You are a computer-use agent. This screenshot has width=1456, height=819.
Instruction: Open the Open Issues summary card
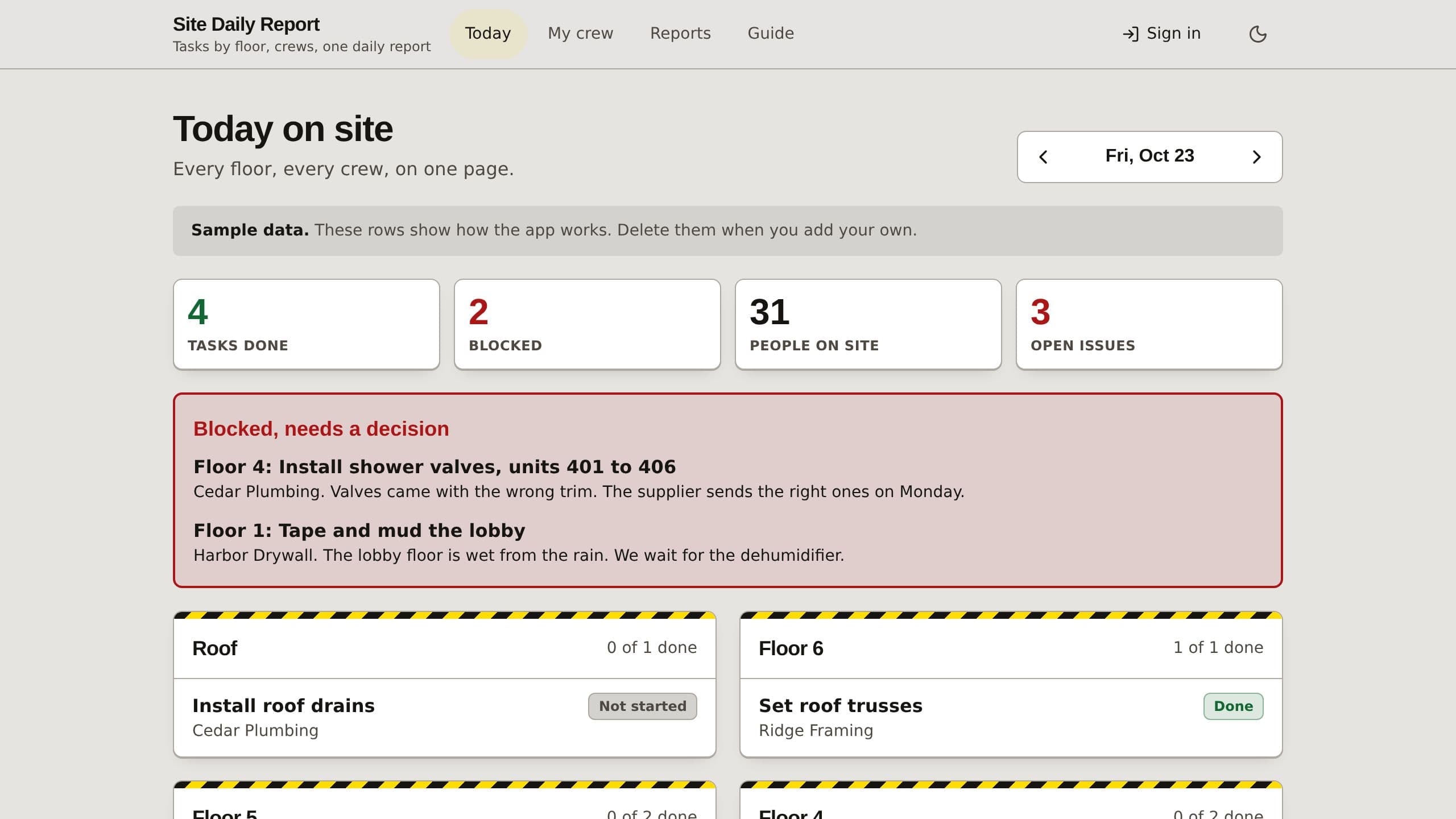pos(1149,324)
